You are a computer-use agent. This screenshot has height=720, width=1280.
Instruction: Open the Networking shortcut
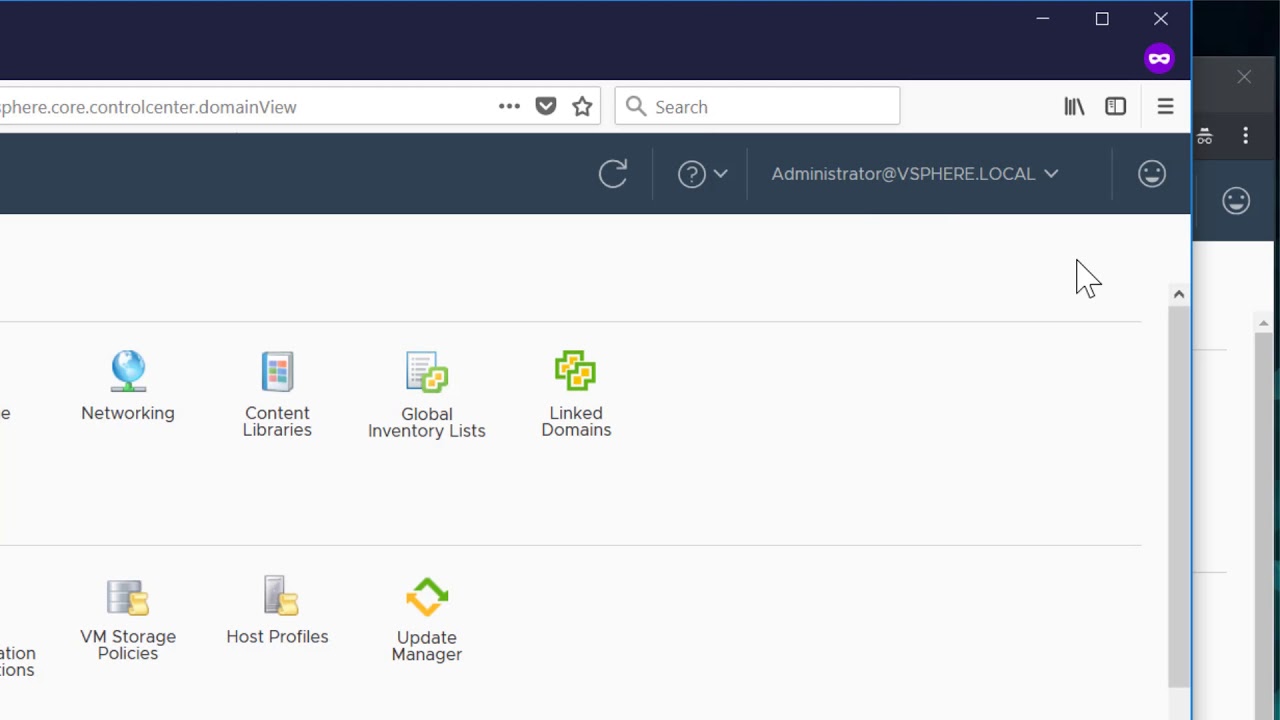point(128,385)
